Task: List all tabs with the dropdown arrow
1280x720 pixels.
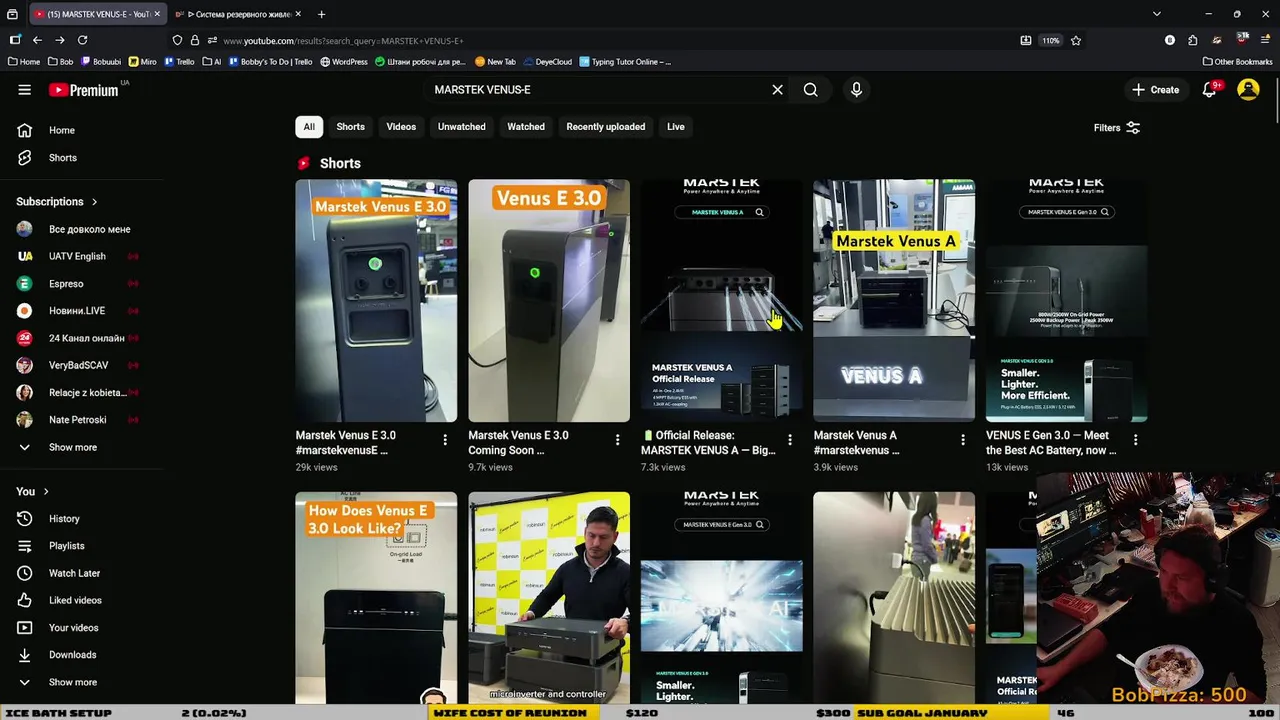Action: point(1156,14)
